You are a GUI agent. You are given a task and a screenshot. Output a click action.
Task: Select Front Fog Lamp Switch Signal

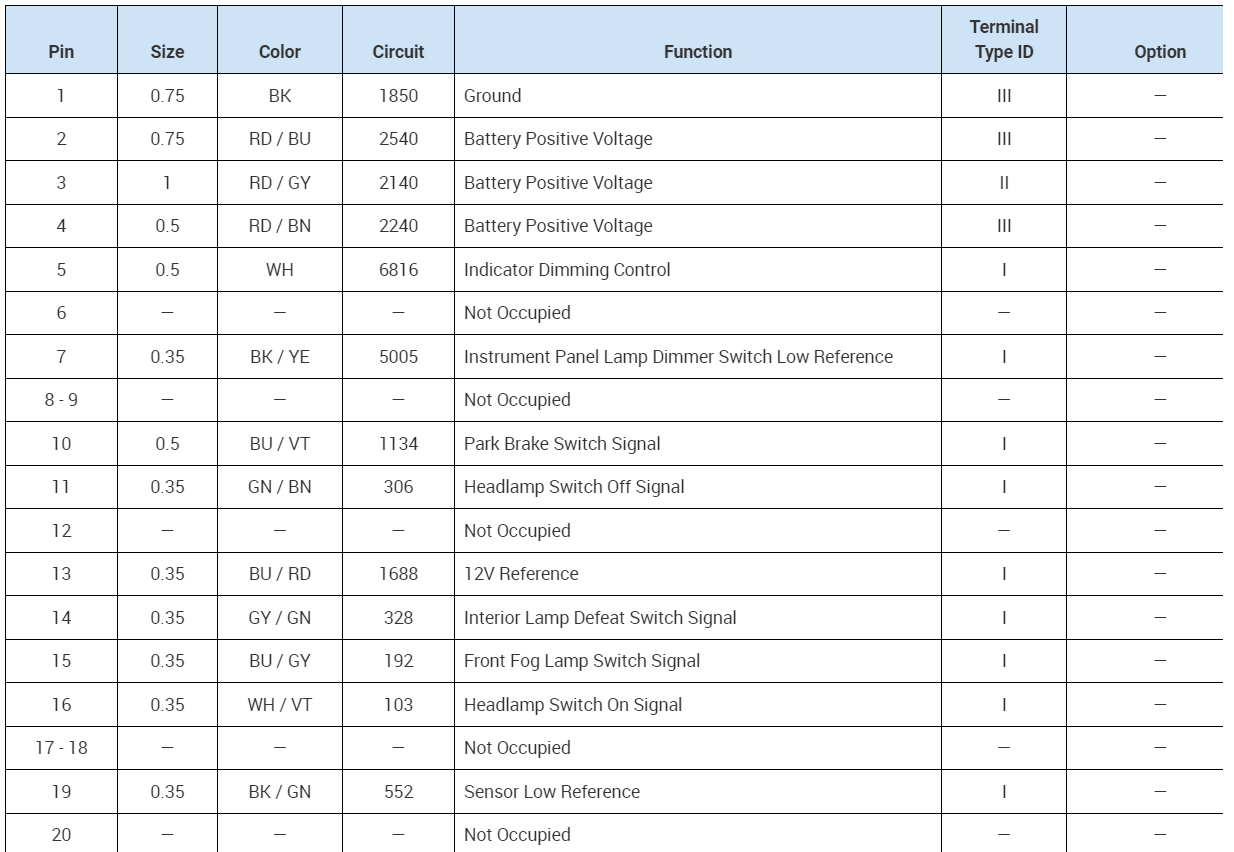tap(582, 661)
